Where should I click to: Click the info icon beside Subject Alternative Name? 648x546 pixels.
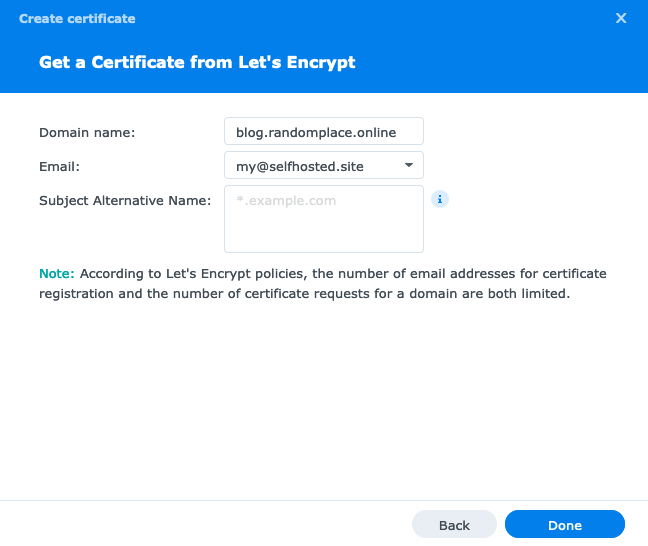click(440, 199)
